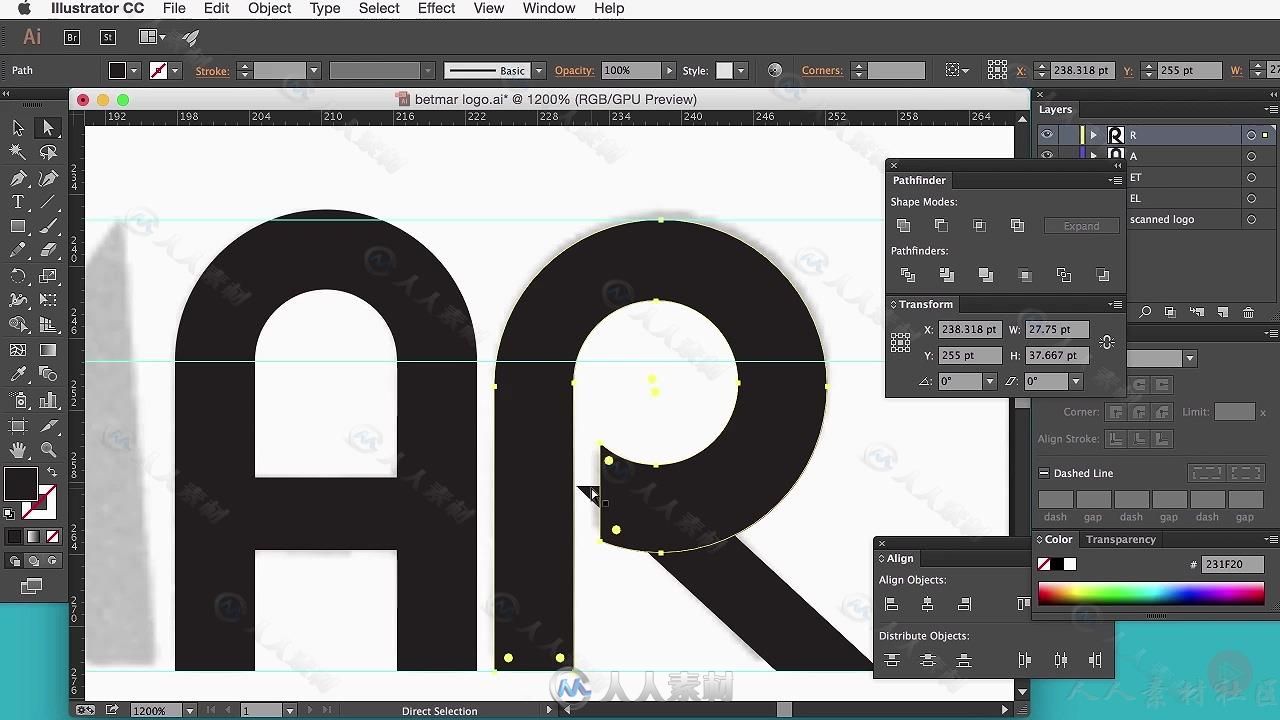
Task: Open the stroke weight dropdown
Action: 313,71
